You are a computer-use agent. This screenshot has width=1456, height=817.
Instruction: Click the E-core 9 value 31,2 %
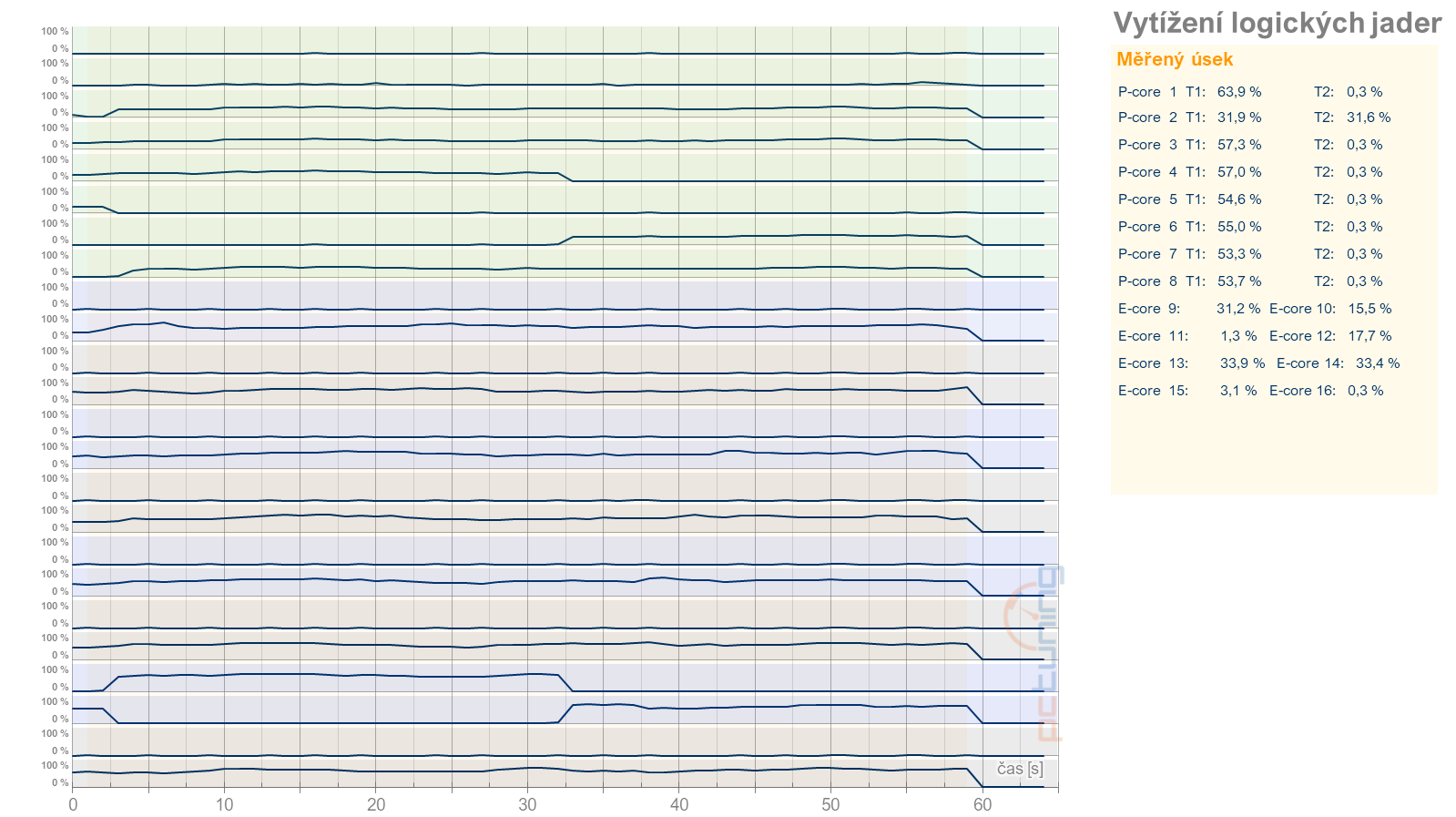click(x=1238, y=309)
